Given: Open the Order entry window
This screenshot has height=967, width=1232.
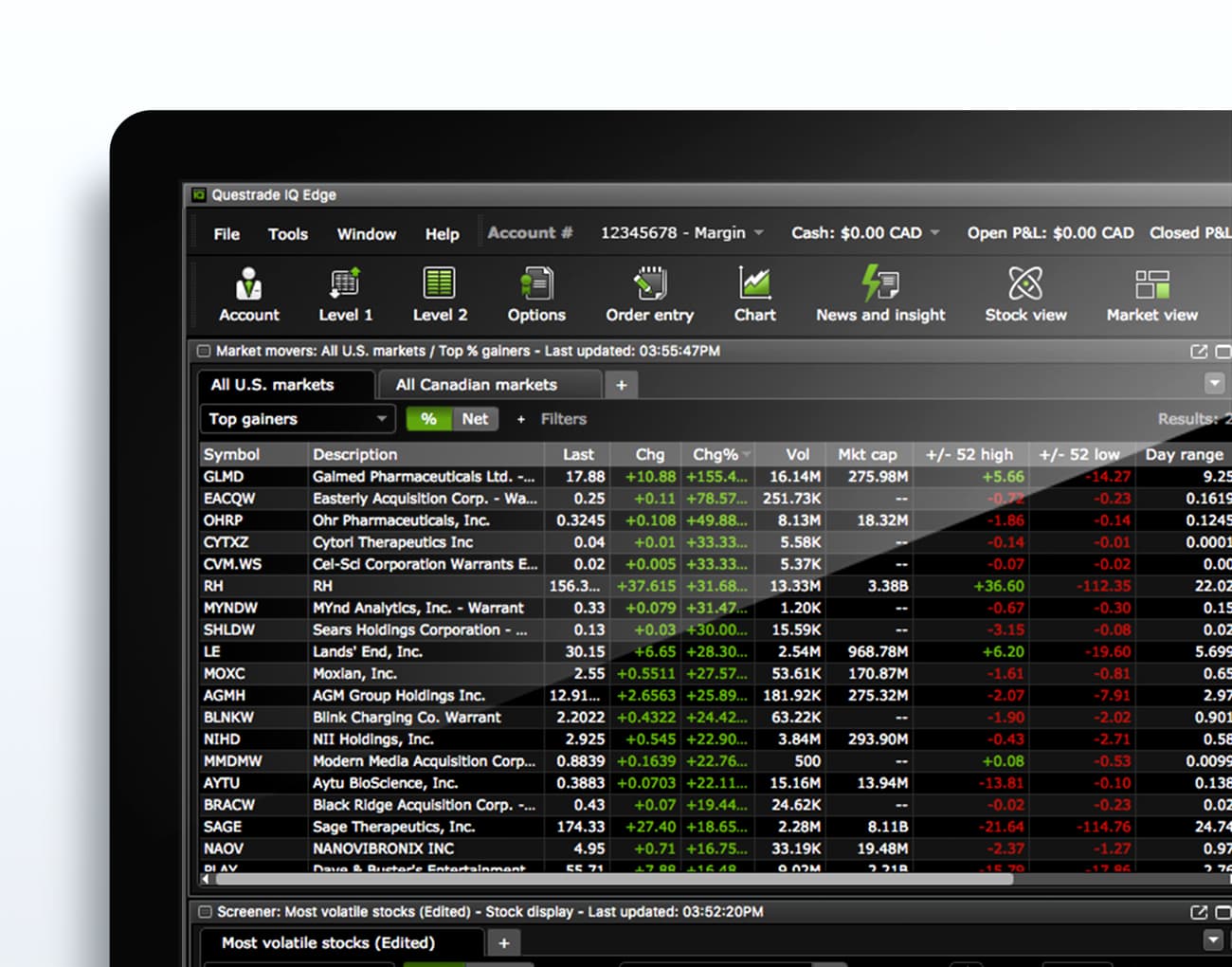Looking at the screenshot, I should point(649,295).
